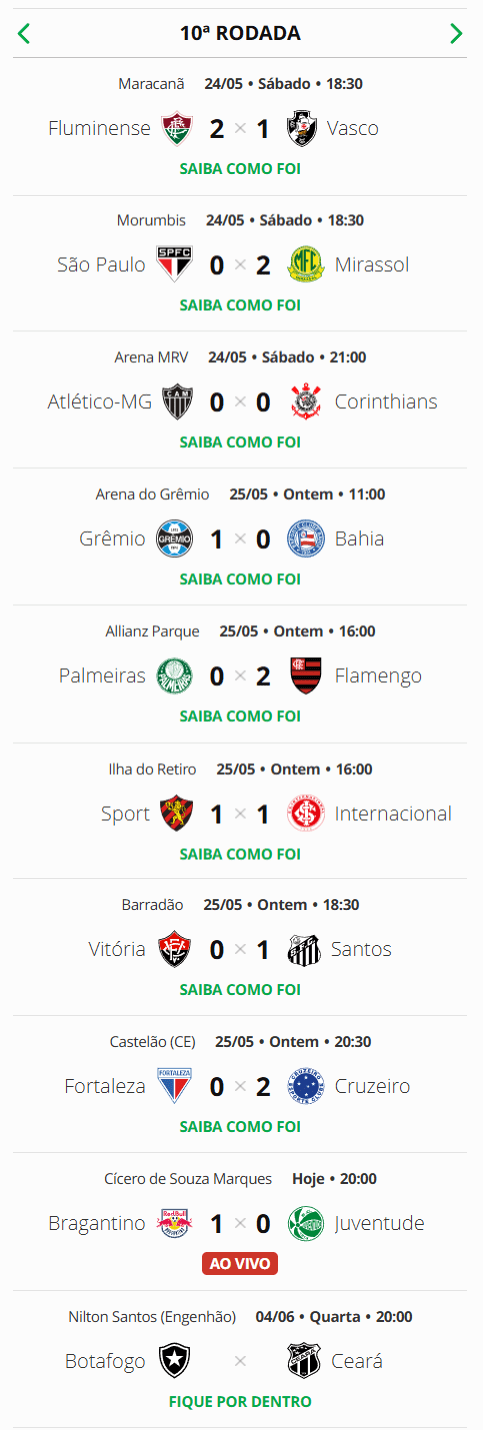Click the Corinthians crest icon
The height and width of the screenshot is (1430, 483).
tap(304, 402)
